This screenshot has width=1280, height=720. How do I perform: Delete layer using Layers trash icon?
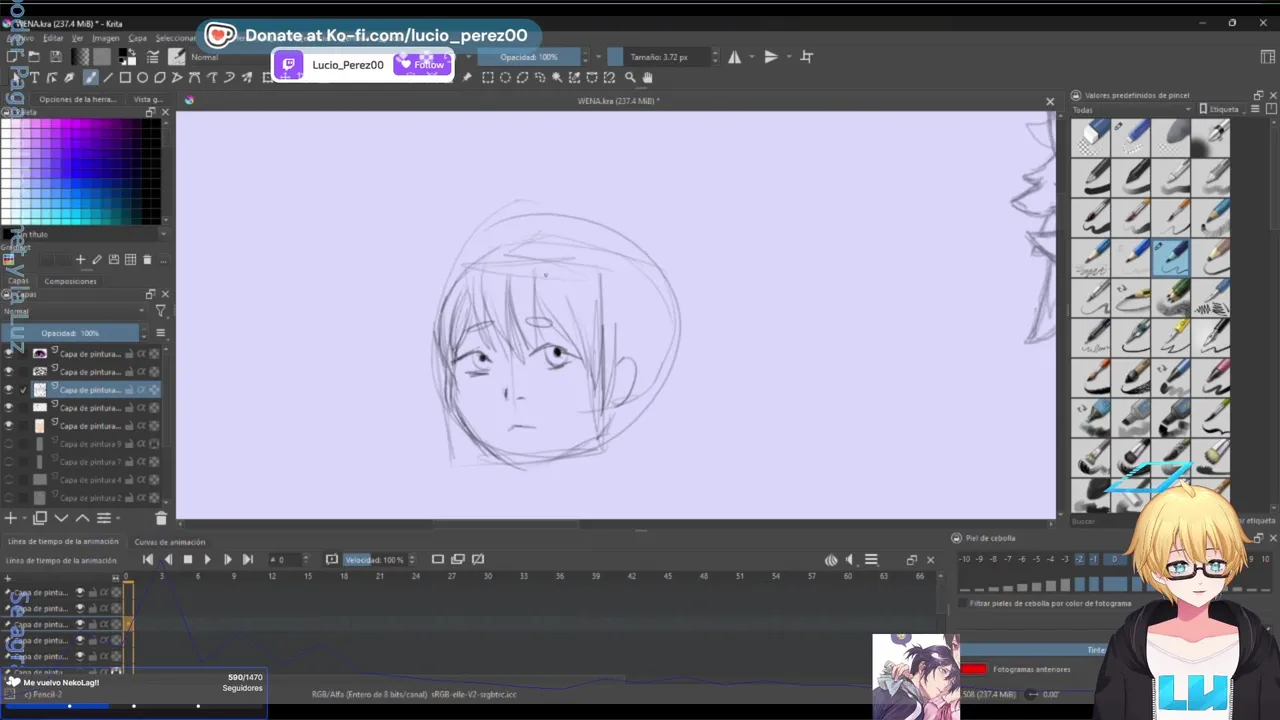(161, 518)
